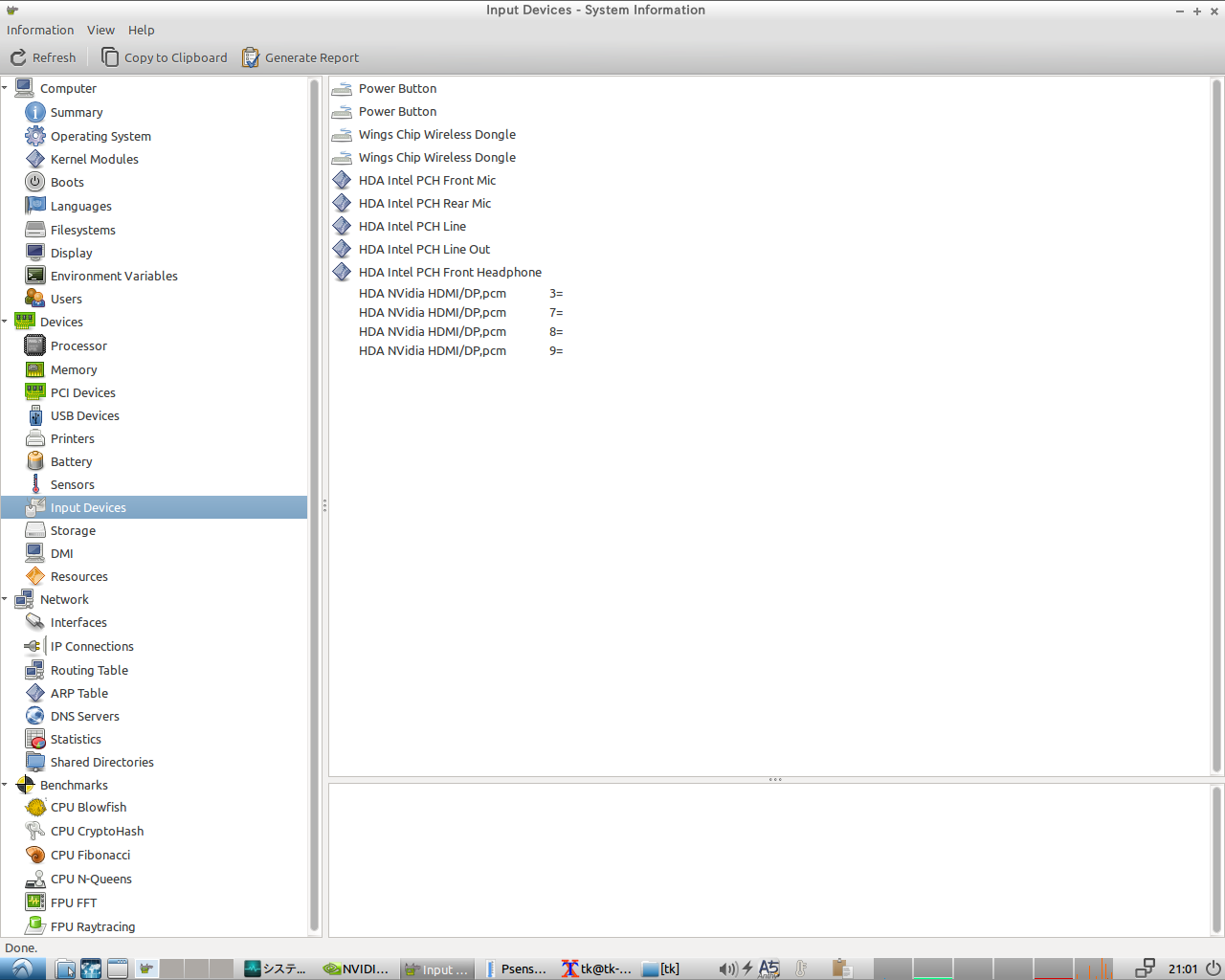Image resolution: width=1225 pixels, height=980 pixels.
Task: Select Routing Table in the sidebar
Action: (x=89, y=670)
